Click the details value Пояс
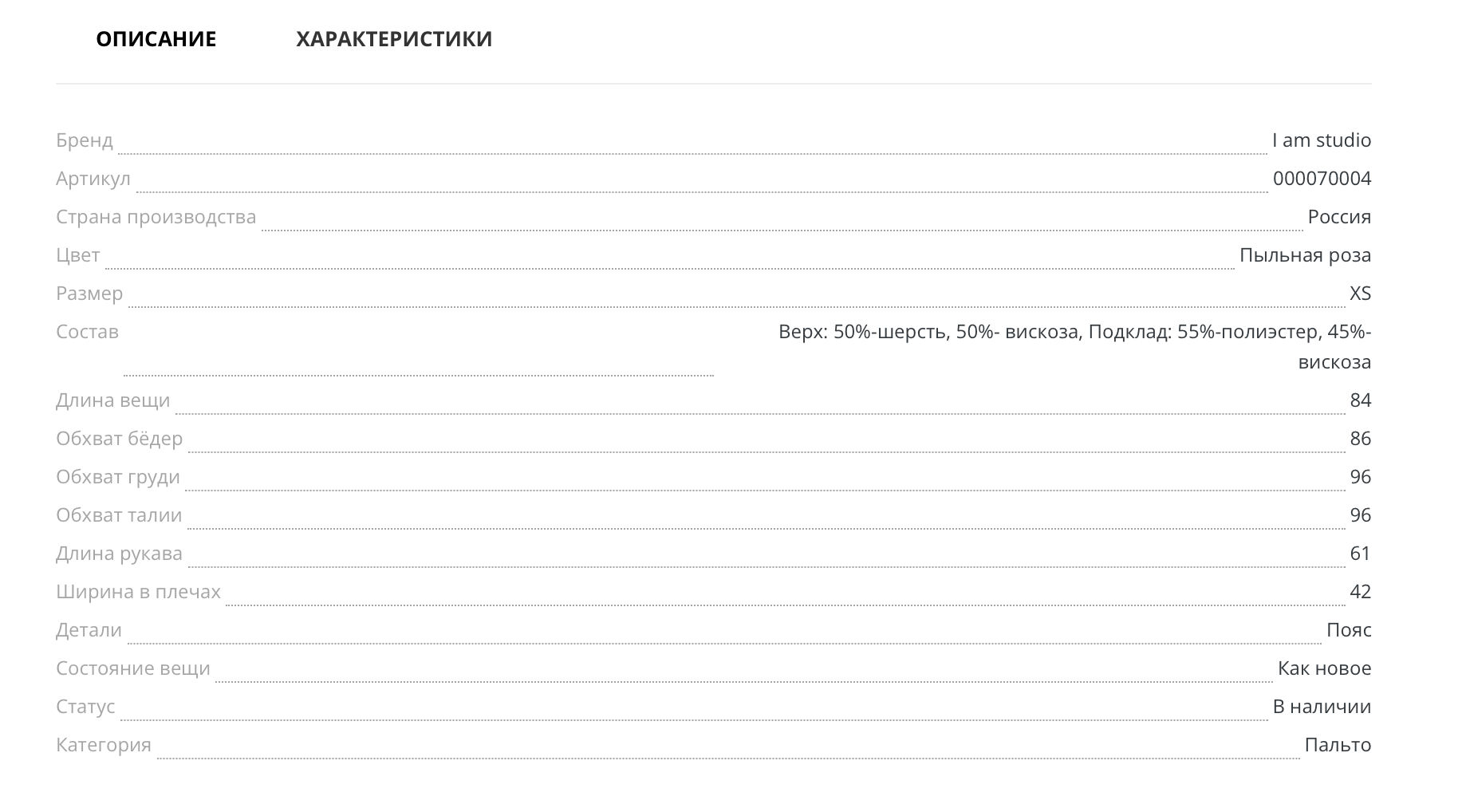The height and width of the screenshot is (812, 1466). [1349, 630]
